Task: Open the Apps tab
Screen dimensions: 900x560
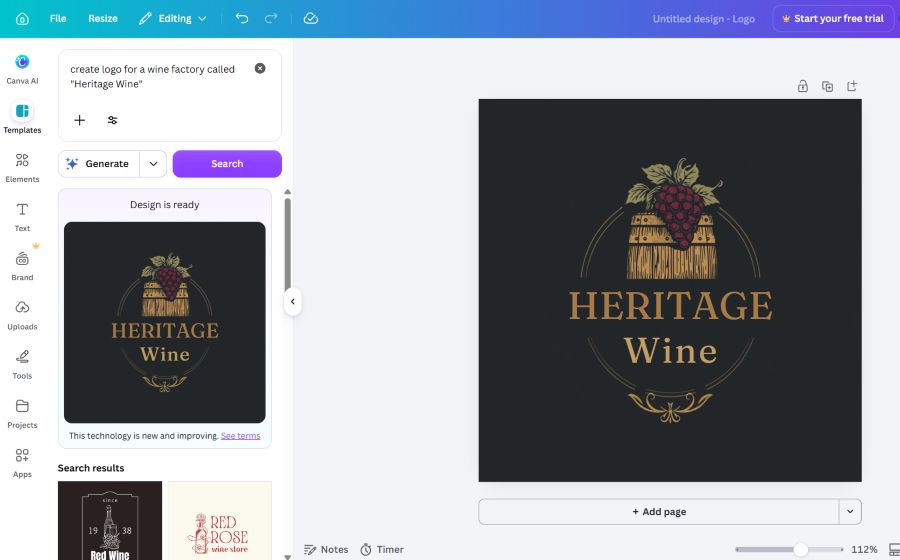Action: pyautogui.click(x=22, y=462)
